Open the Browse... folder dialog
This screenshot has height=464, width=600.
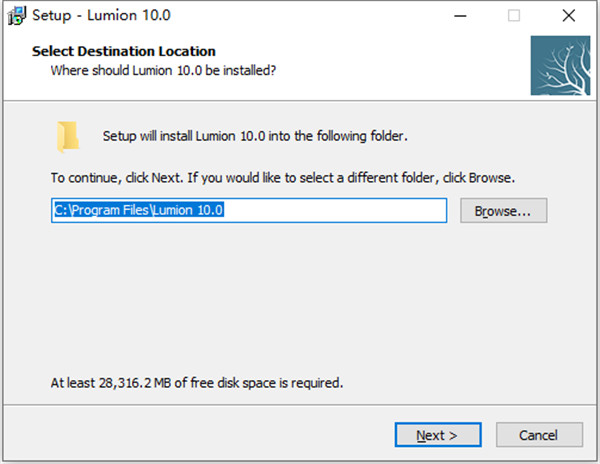503,211
